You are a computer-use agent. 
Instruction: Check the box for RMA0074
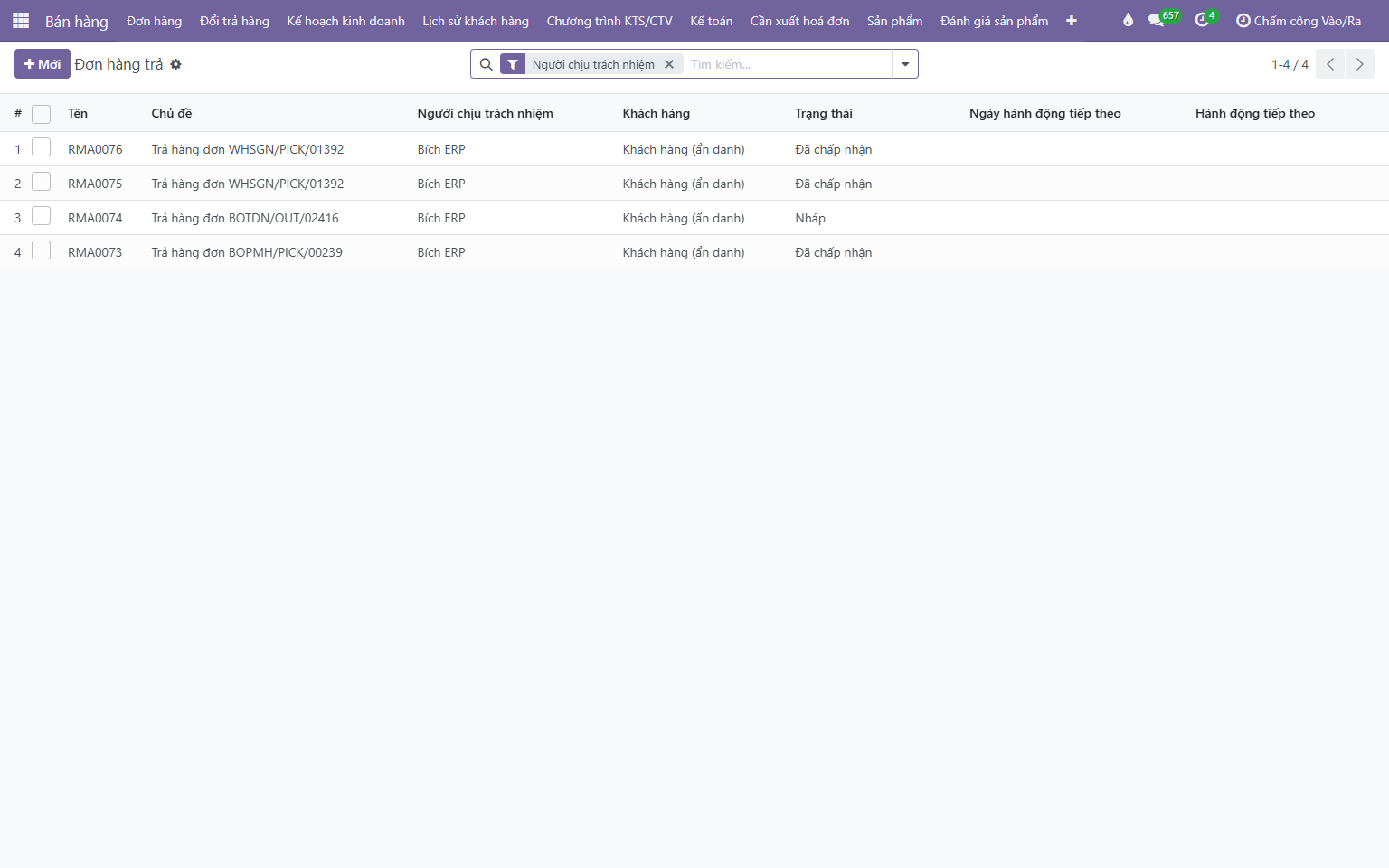41,216
